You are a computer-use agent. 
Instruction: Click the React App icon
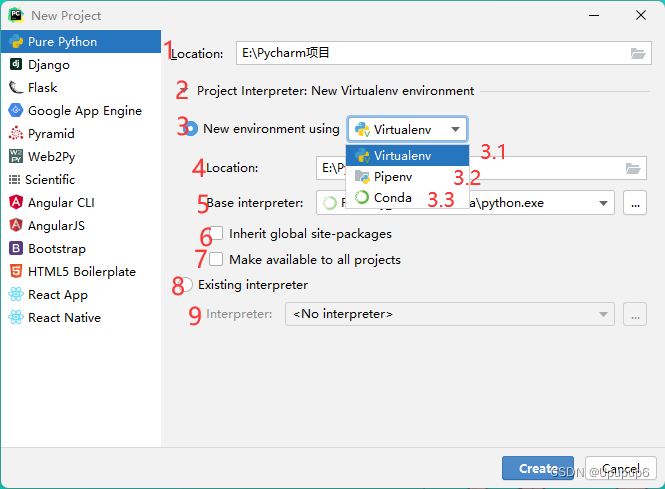click(16, 294)
